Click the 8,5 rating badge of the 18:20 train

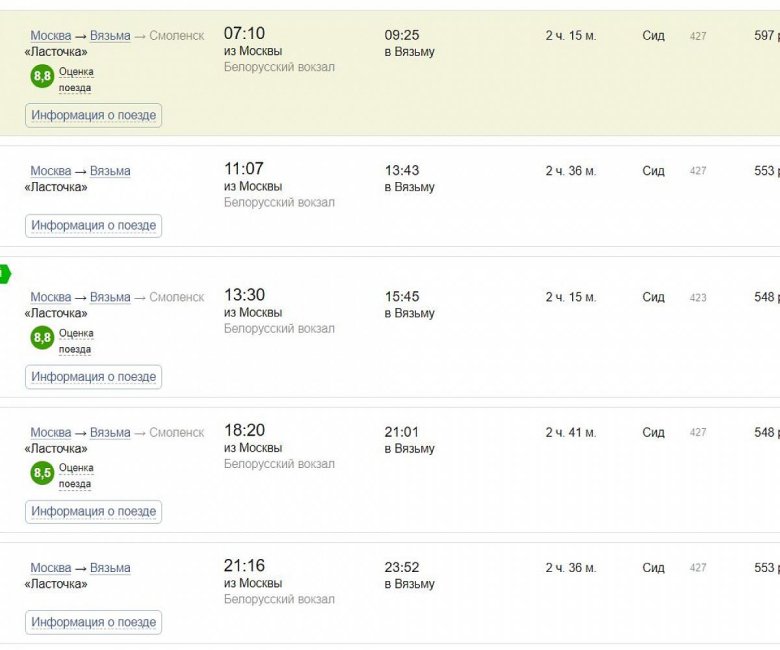point(42,473)
